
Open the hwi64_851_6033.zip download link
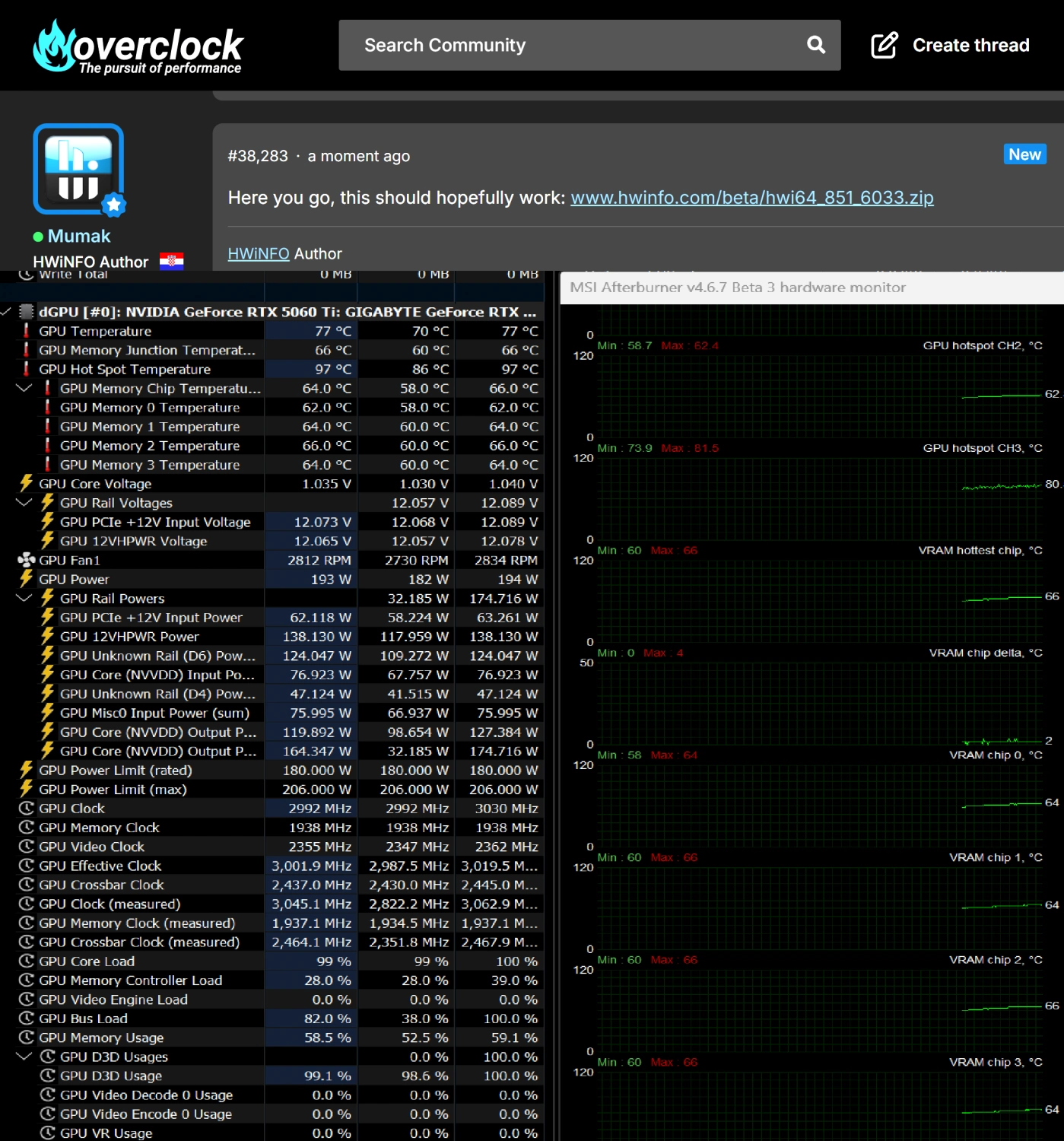(x=752, y=198)
